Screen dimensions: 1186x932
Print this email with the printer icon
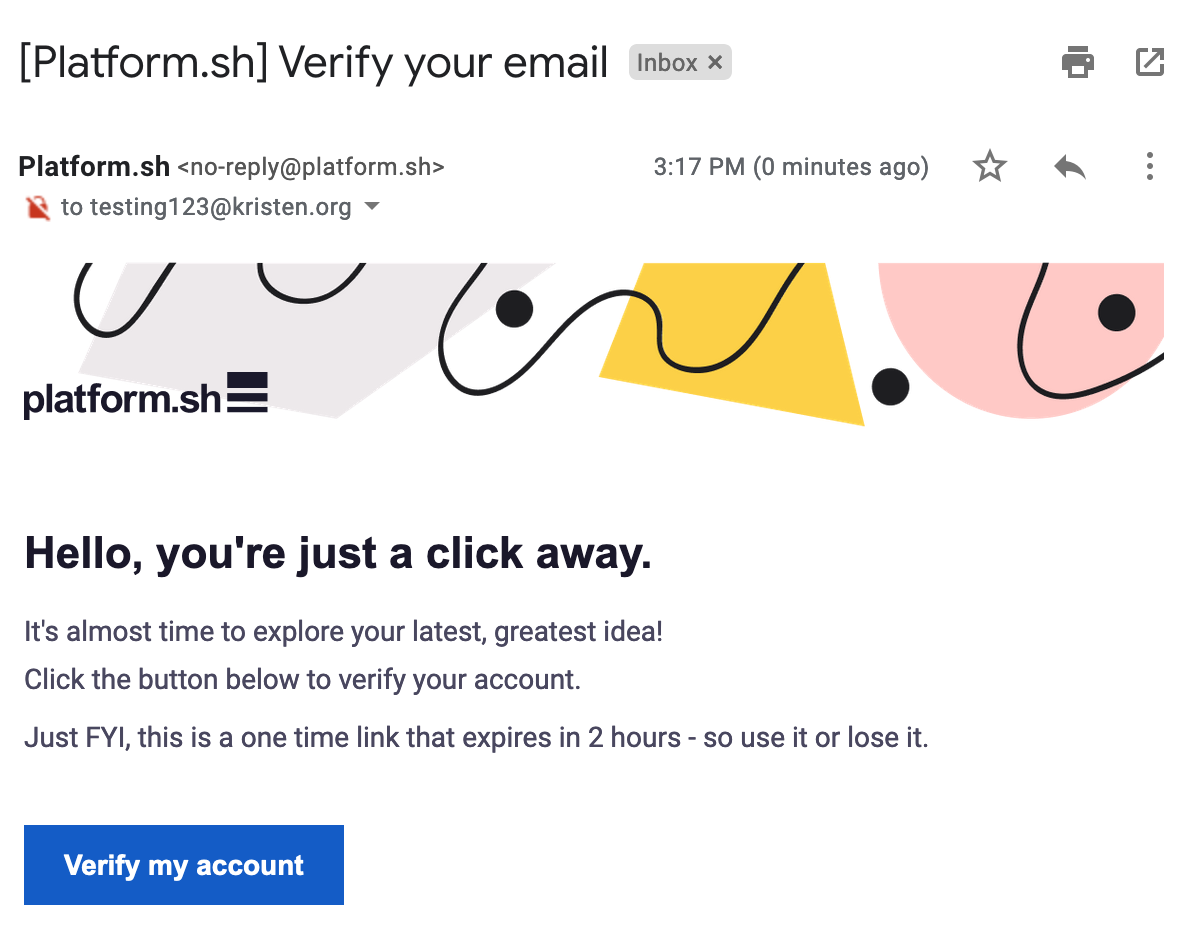pos(1077,62)
